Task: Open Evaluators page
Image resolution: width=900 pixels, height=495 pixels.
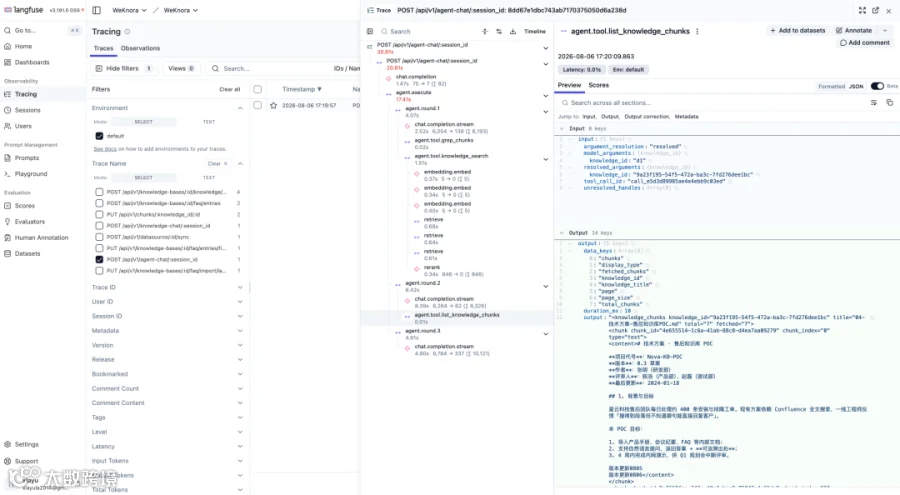Action: click(x=30, y=222)
